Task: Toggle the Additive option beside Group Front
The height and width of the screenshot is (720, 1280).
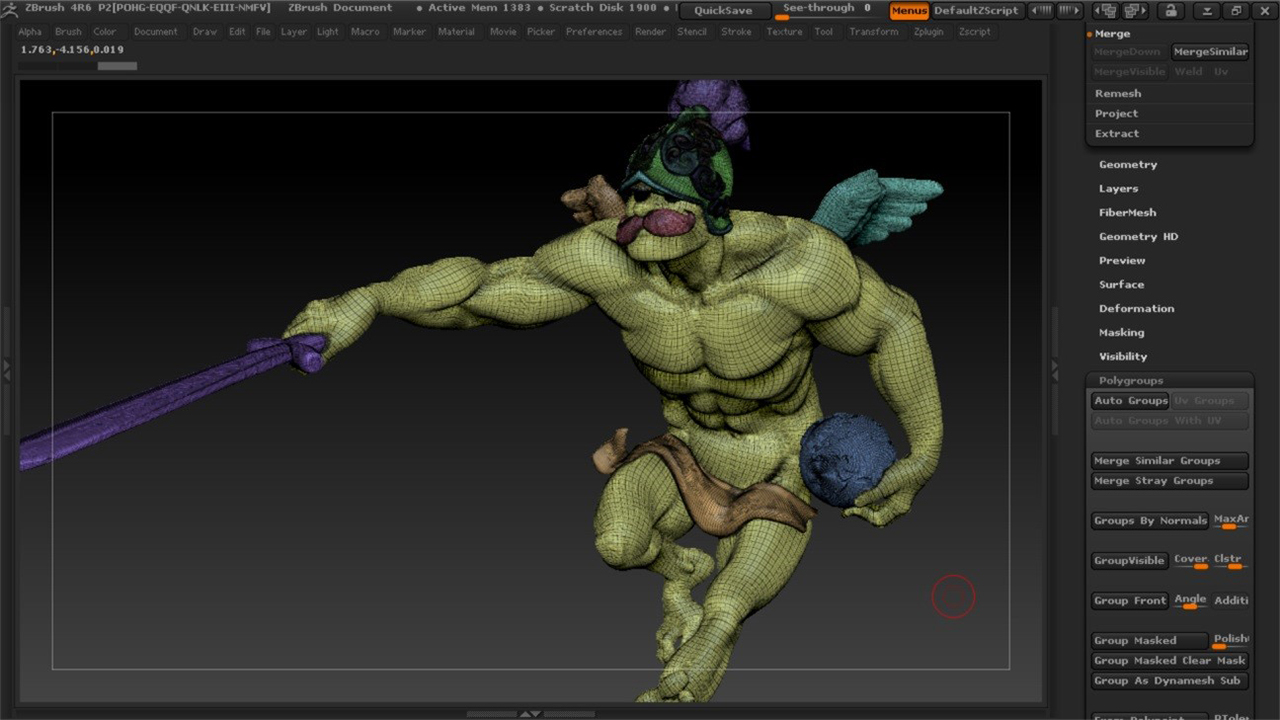Action: 1231,601
